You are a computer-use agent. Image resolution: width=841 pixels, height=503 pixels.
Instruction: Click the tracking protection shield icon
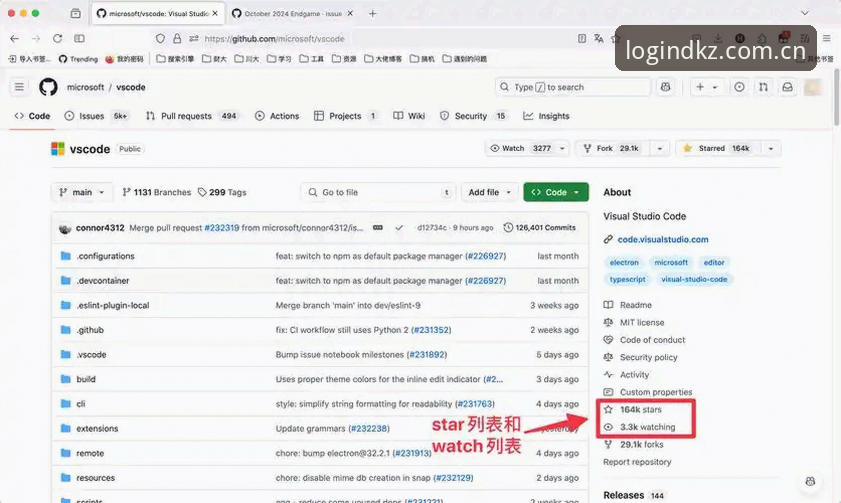(160, 39)
